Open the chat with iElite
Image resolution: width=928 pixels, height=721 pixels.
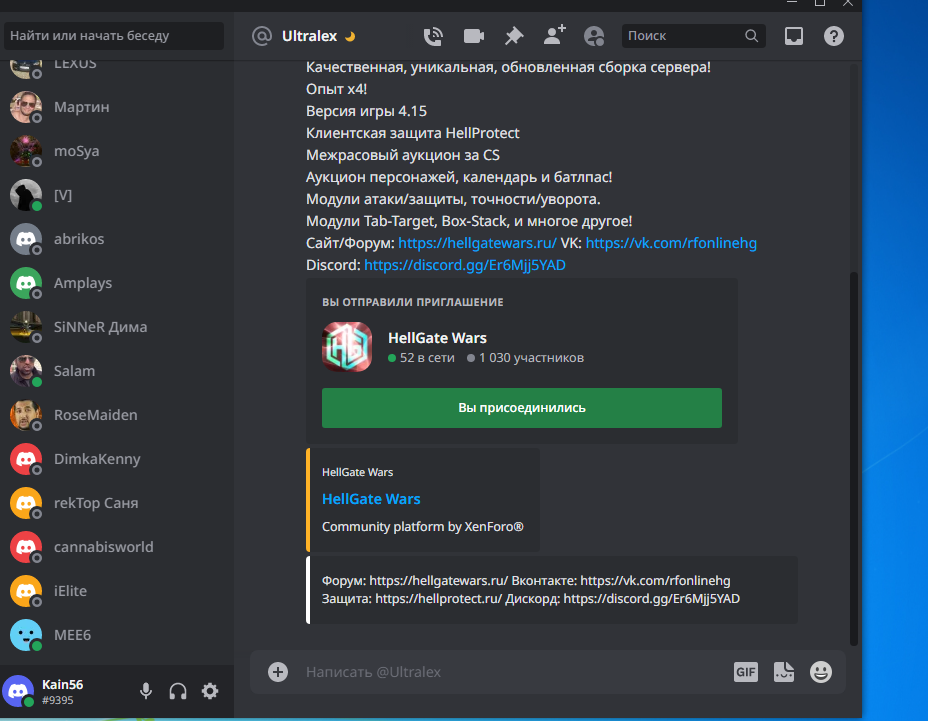(116, 591)
